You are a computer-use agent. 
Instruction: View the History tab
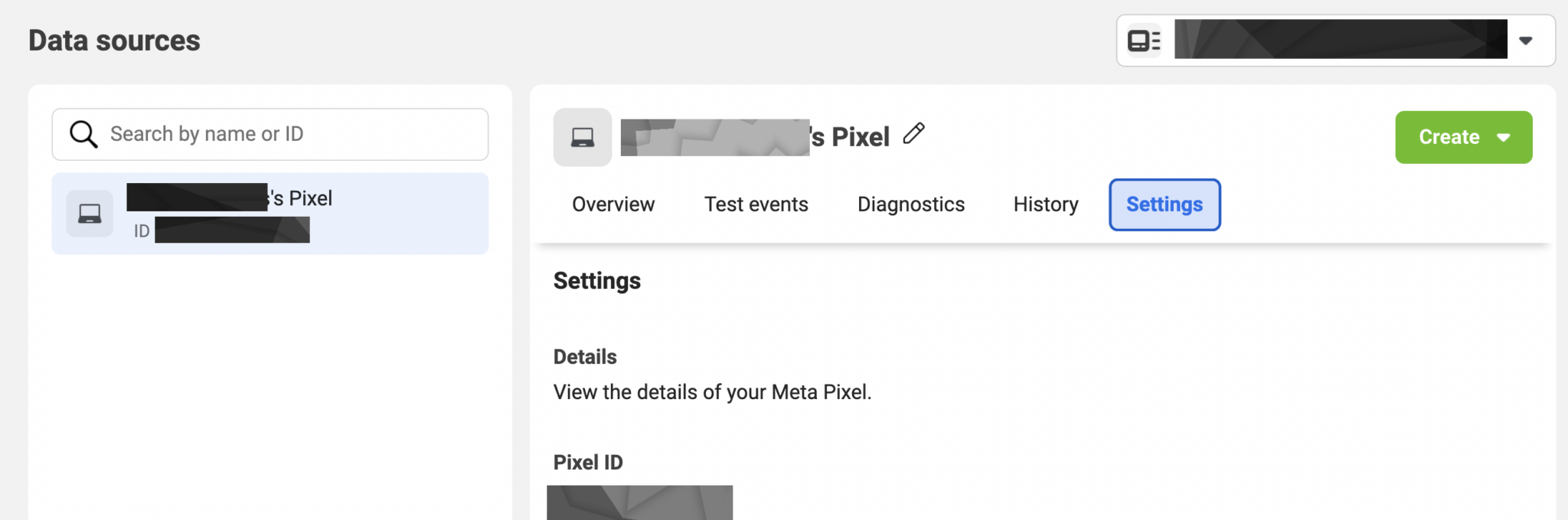(x=1045, y=204)
